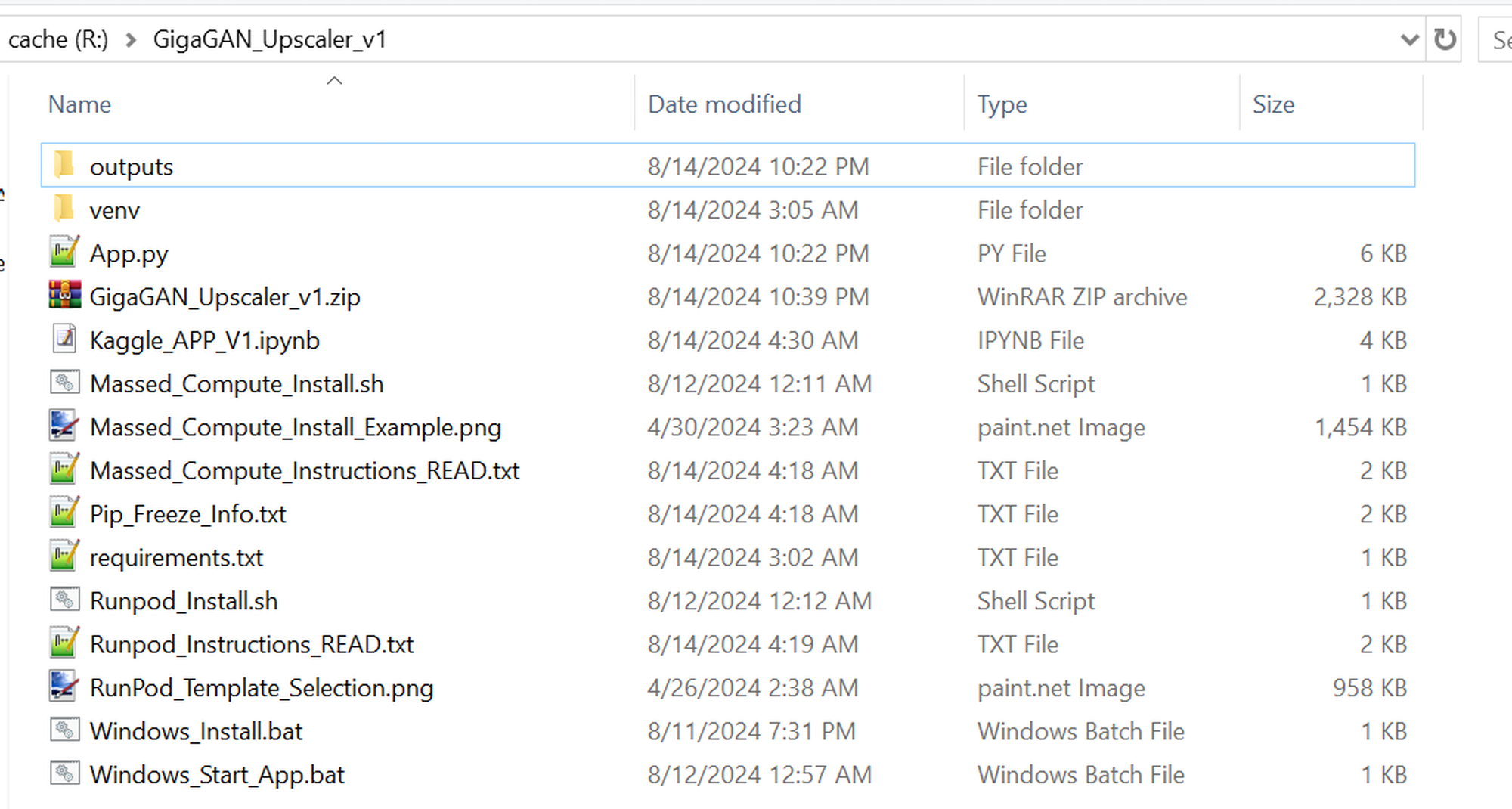Click GigaGAN_Upscaler_v1 breadcrumb segment
1512x809 pixels.
[x=269, y=39]
